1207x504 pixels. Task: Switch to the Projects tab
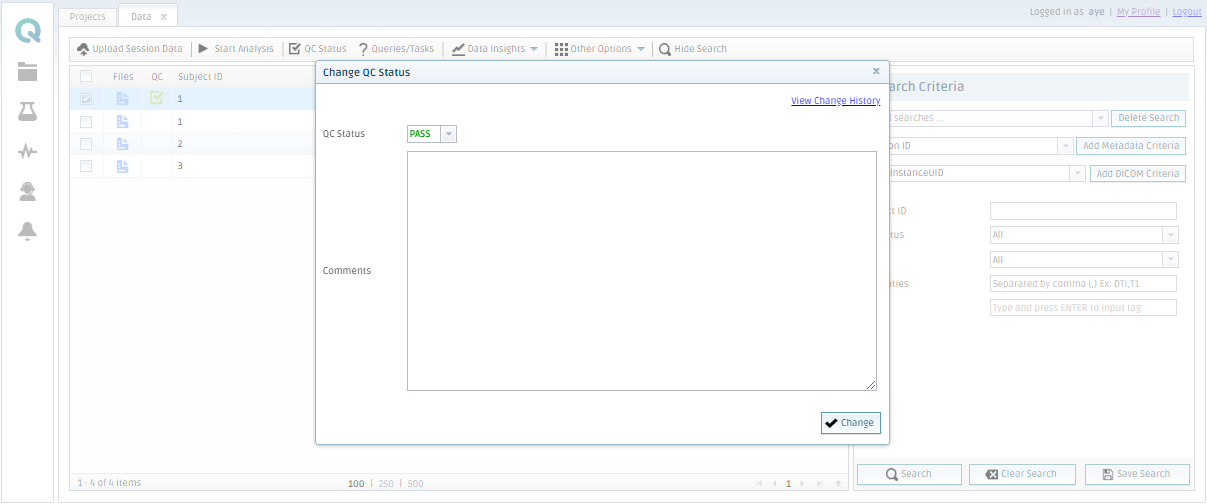tap(88, 16)
